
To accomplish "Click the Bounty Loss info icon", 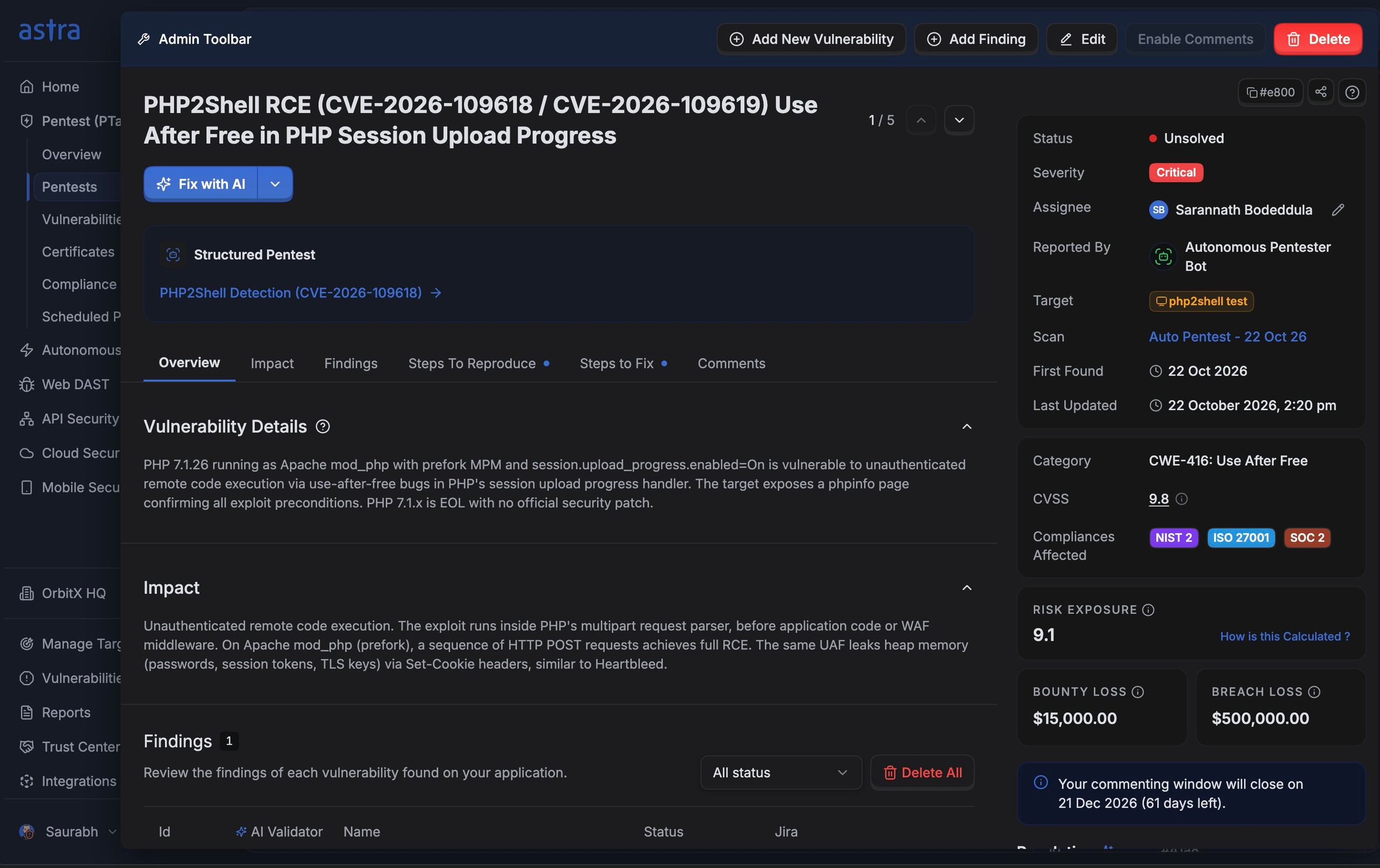I will pos(1137,691).
